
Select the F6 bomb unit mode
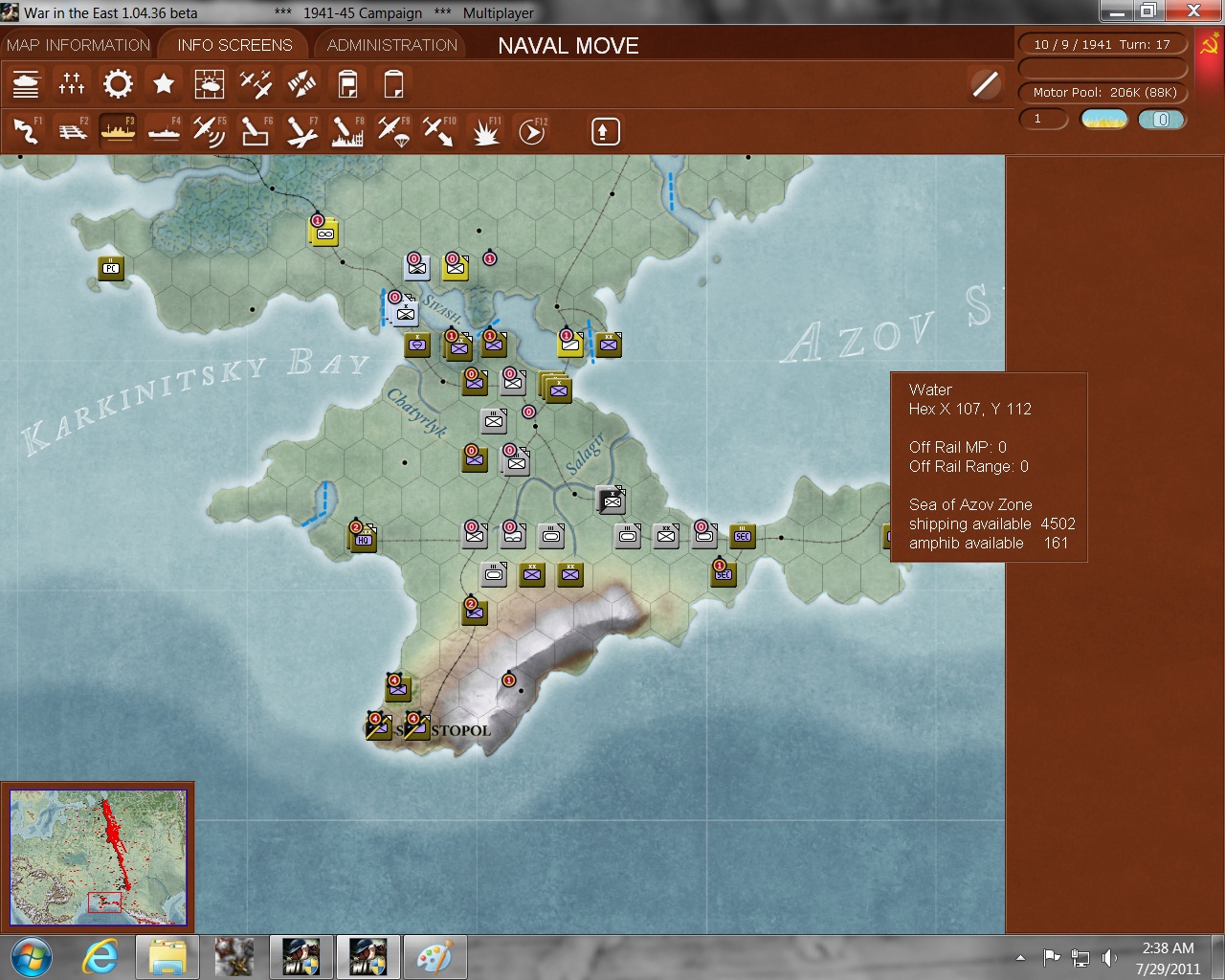pyautogui.click(x=256, y=131)
